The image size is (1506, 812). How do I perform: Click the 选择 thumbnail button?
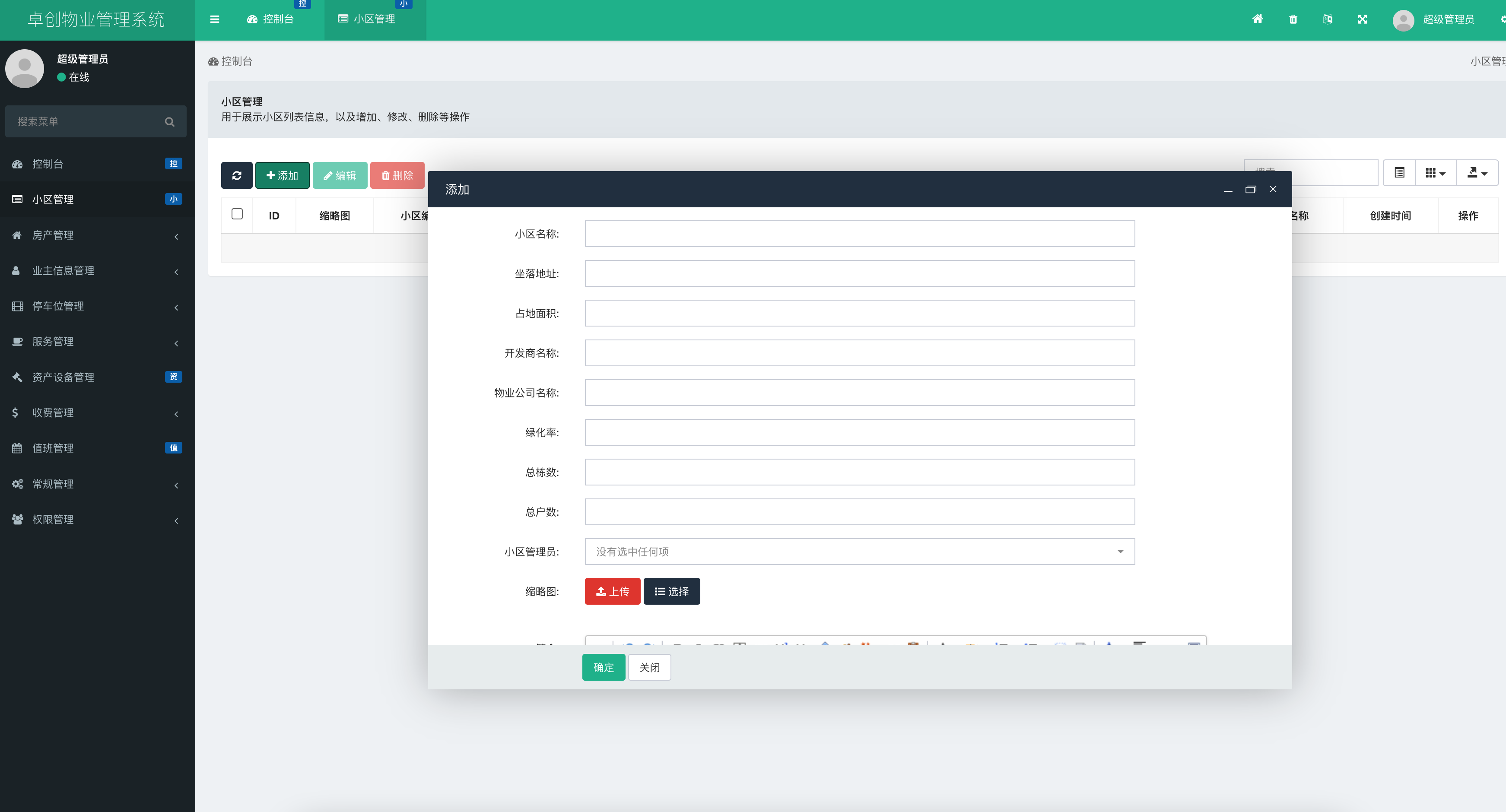[x=671, y=591]
